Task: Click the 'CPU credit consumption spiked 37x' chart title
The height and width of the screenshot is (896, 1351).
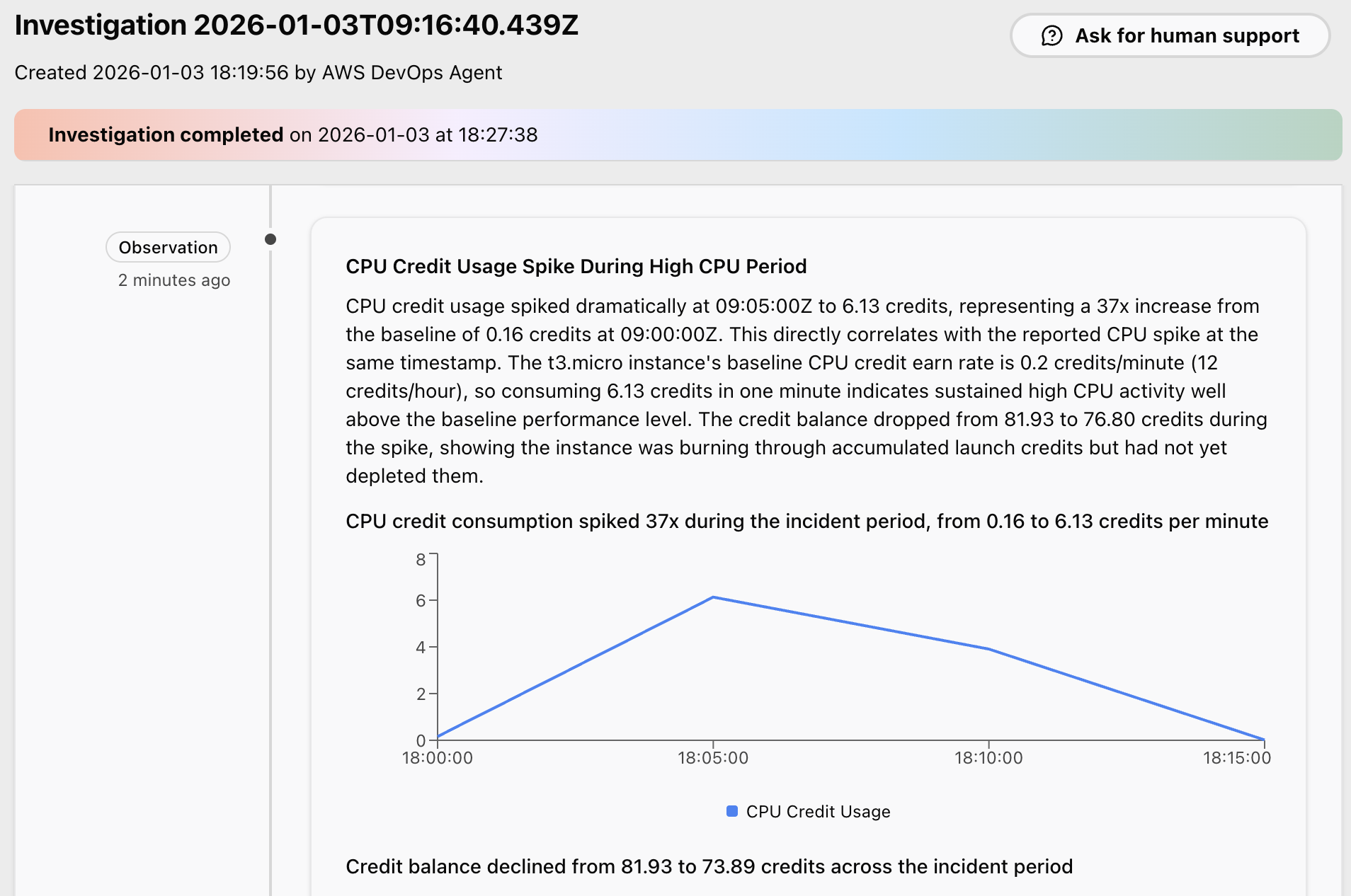Action: [x=806, y=521]
